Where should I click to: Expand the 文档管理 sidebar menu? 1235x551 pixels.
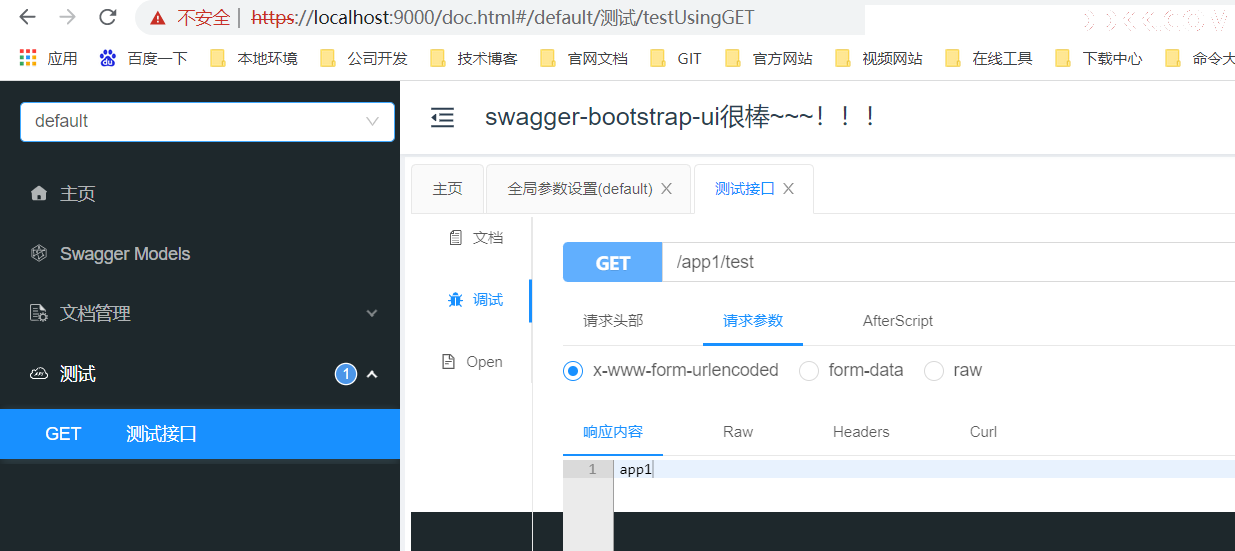tap(200, 313)
